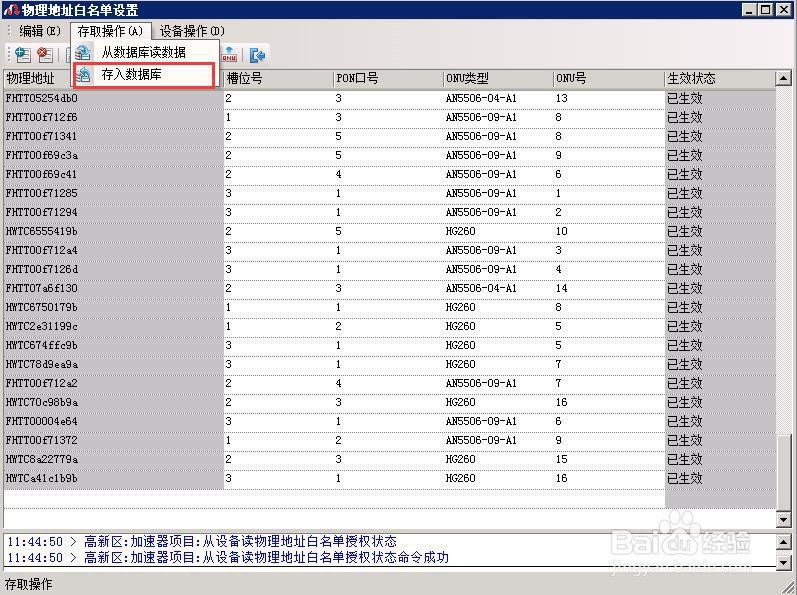Select address cell FHTT00f712f6
Screen dimensions: 797x595
(114, 117)
